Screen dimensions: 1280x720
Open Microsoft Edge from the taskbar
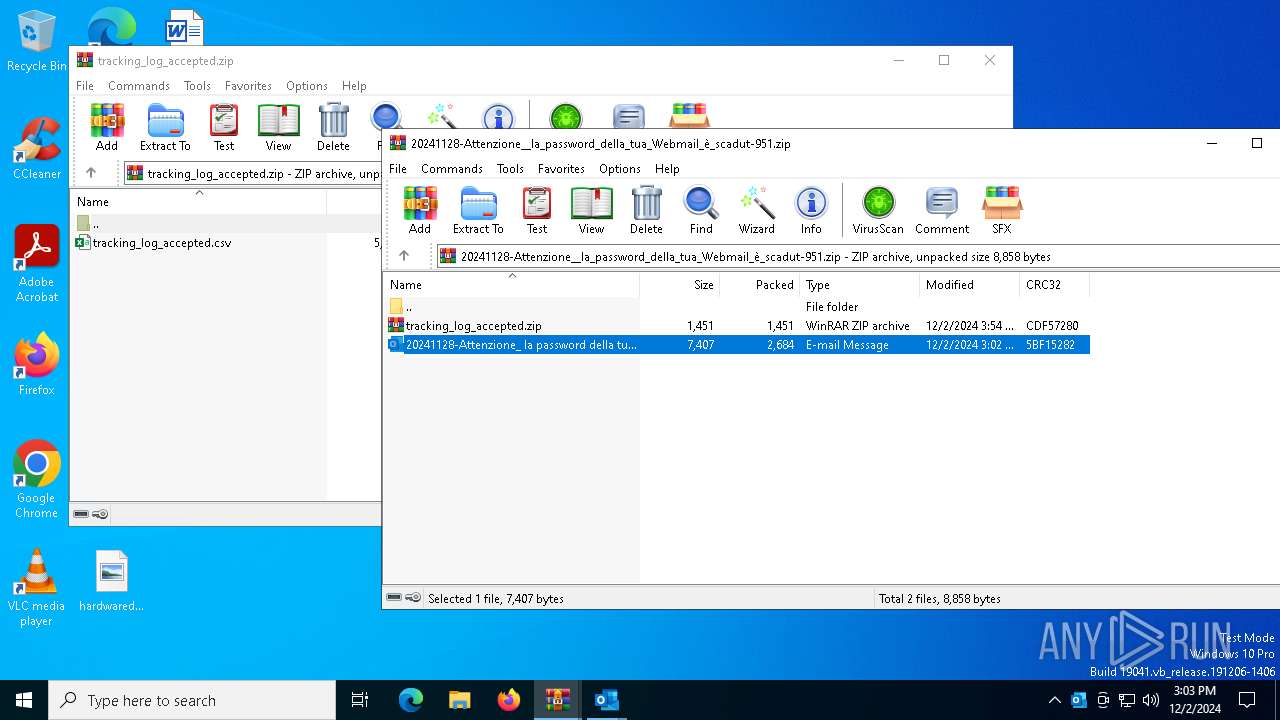pyautogui.click(x=411, y=700)
